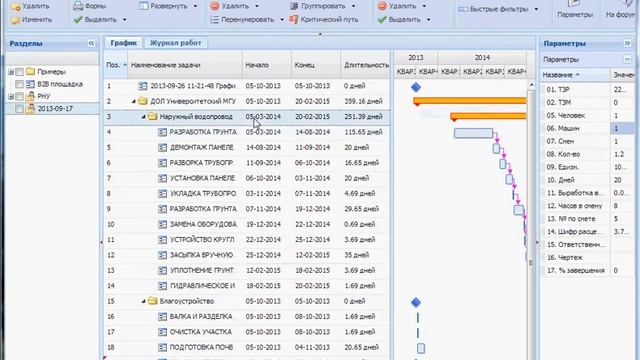Click the task icon of РАЗБОРКА ТРУБОПР row
Screen dimensions: 640x360
tap(162, 163)
